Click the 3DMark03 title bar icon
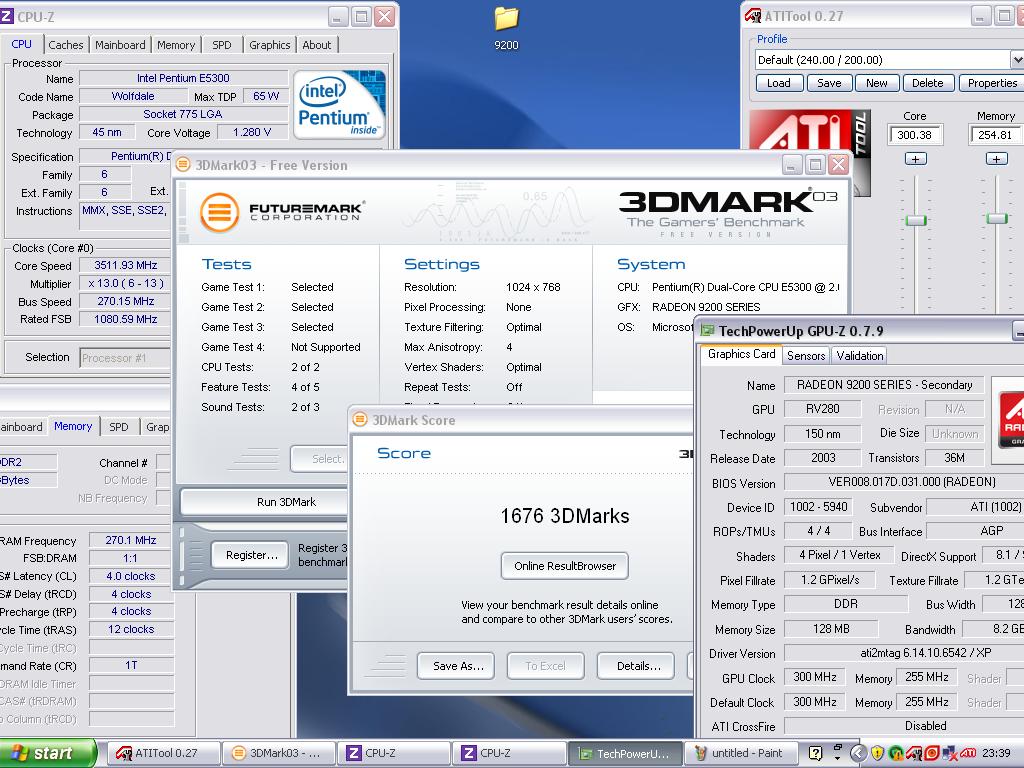Viewport: 1024px width, 768px height. click(x=183, y=165)
